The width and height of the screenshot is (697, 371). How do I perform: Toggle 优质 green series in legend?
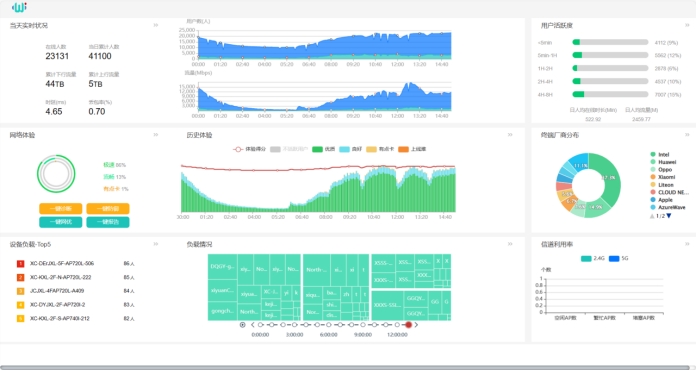(x=324, y=149)
